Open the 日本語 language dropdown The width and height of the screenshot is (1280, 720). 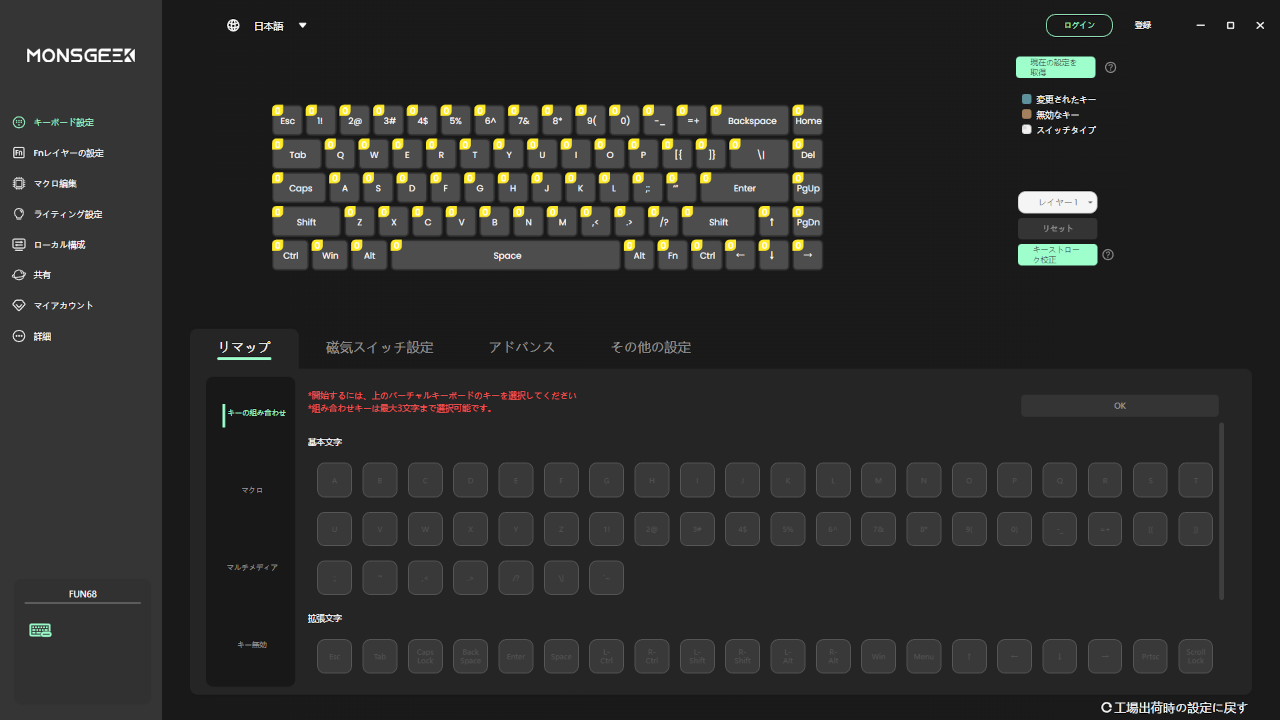click(302, 26)
